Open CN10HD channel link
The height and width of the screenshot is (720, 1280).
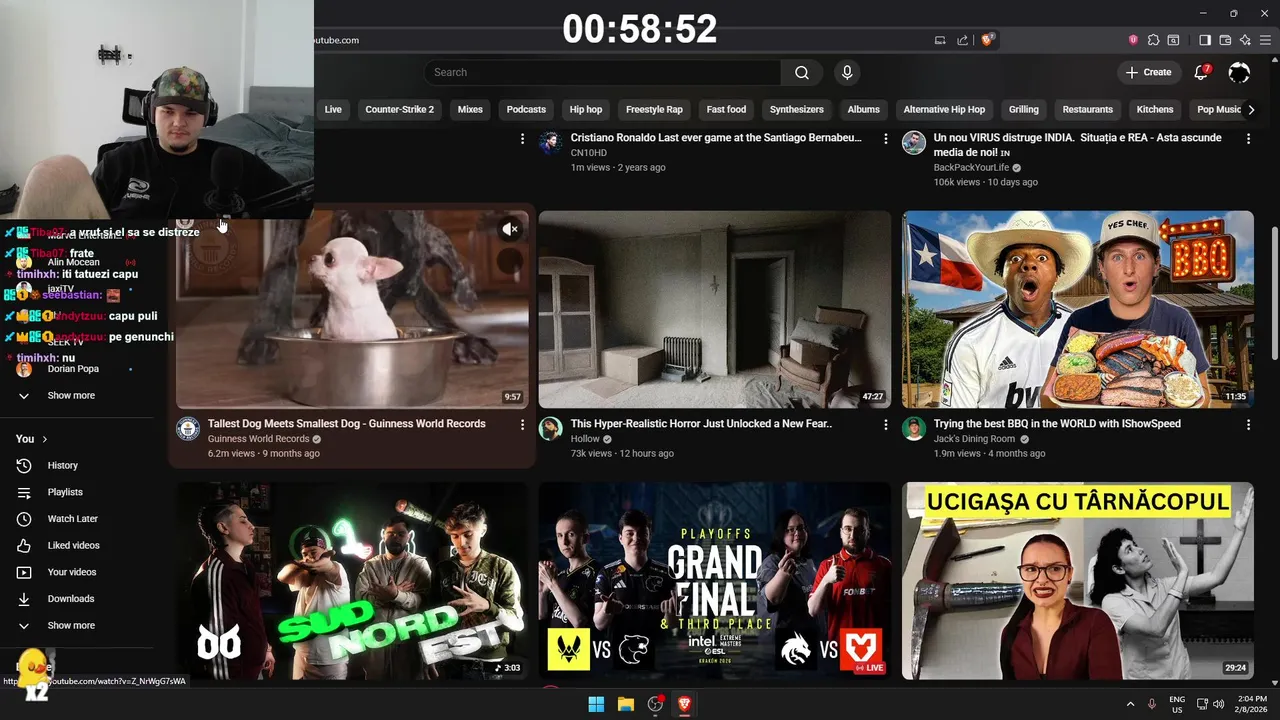pos(588,153)
